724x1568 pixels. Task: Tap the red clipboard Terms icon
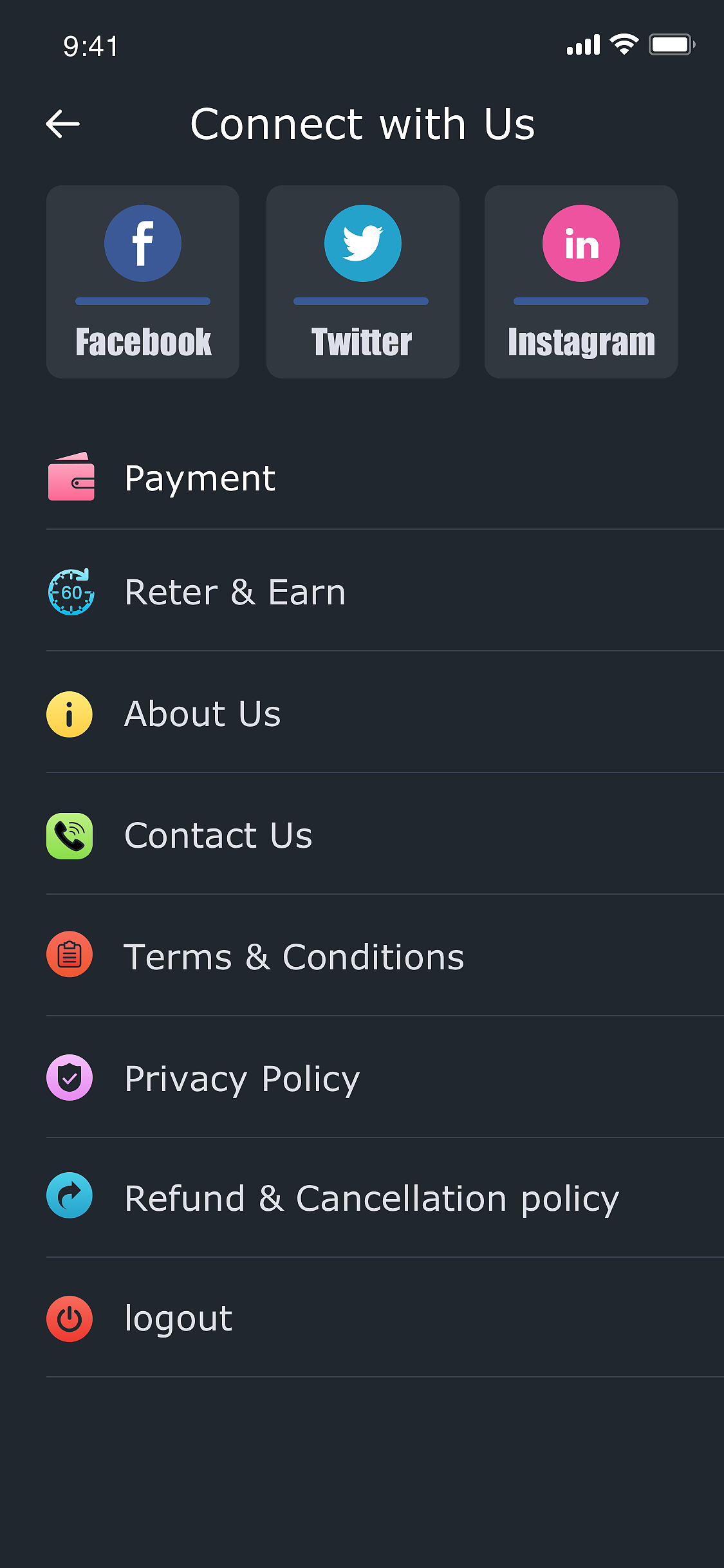pos(70,955)
